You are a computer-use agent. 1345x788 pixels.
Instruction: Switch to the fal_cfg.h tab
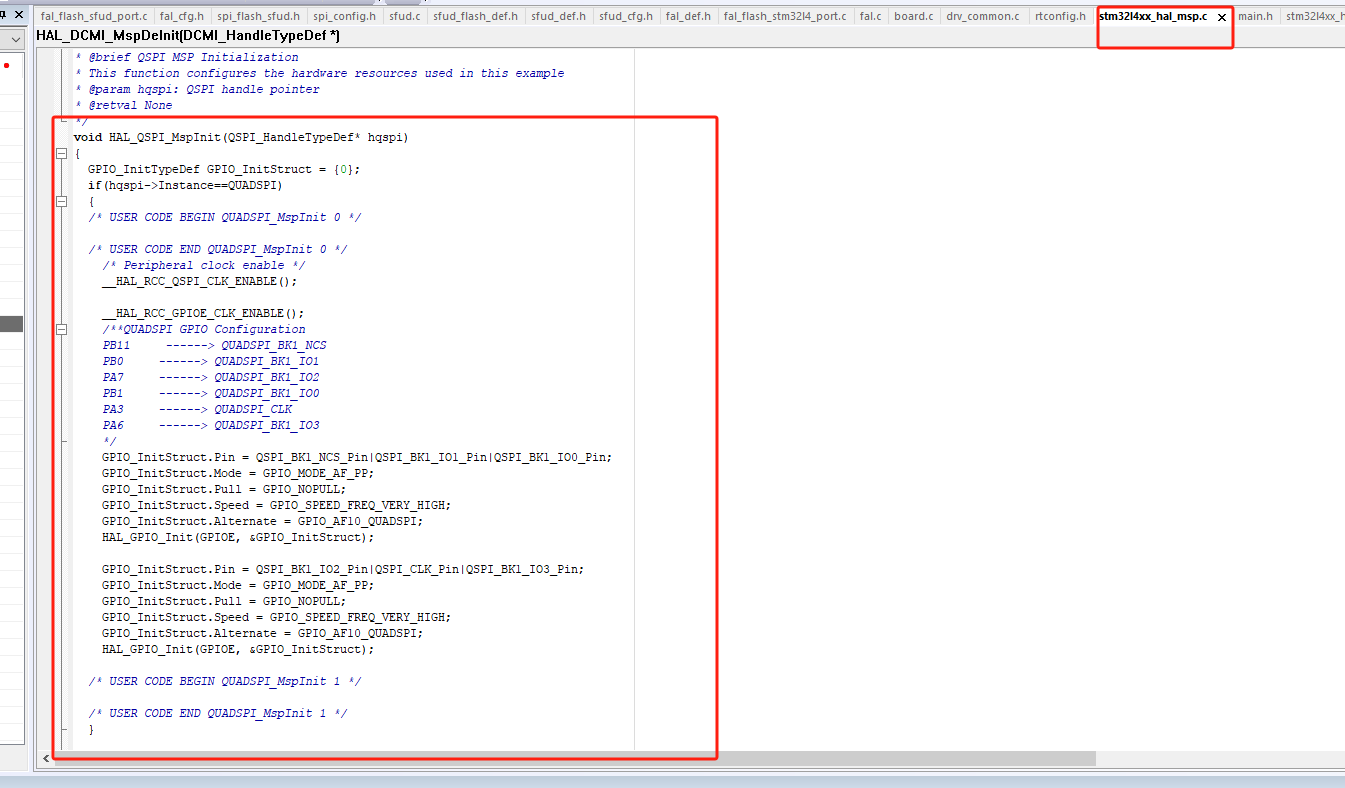point(182,16)
